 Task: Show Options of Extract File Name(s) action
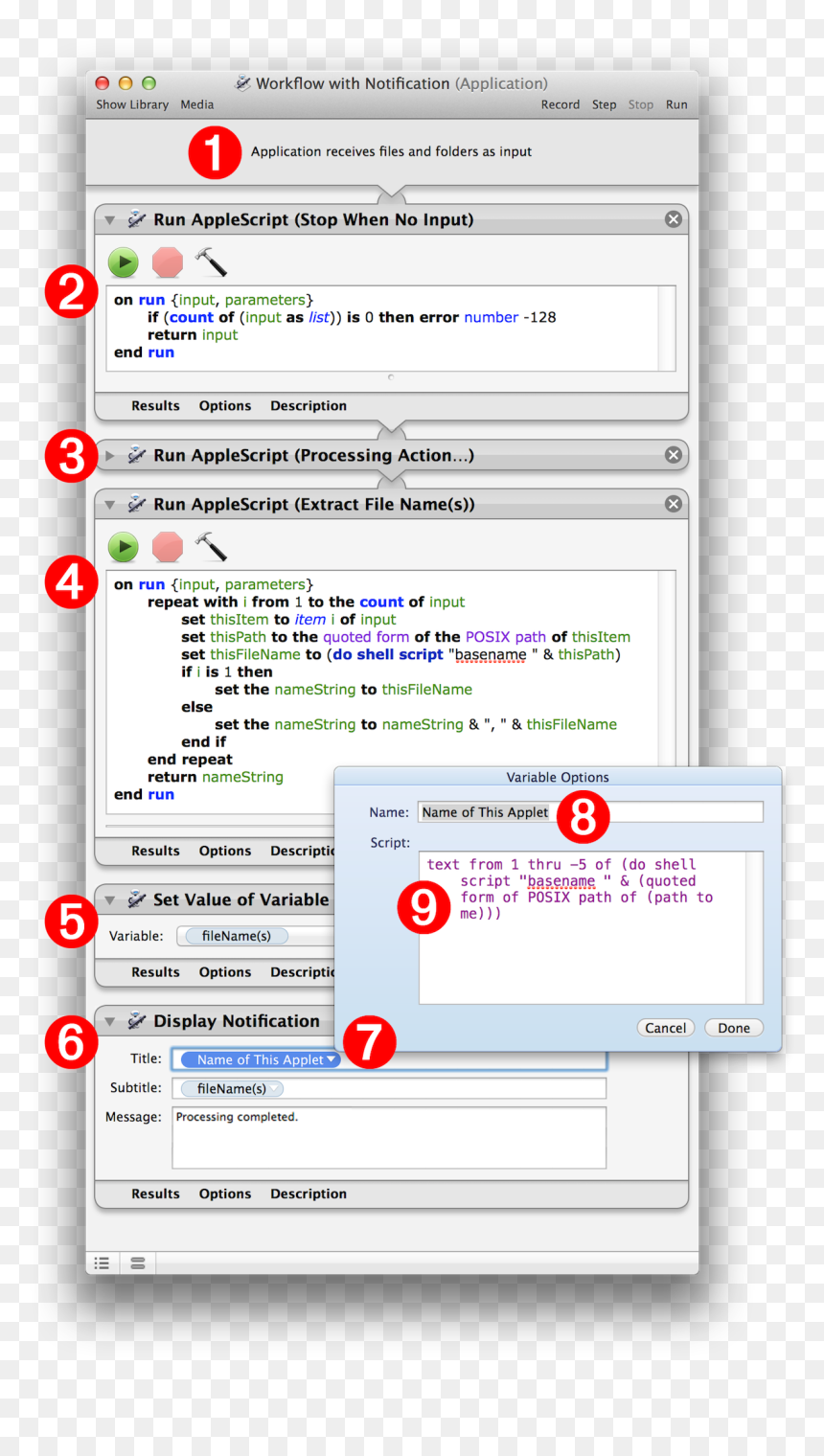tap(225, 851)
